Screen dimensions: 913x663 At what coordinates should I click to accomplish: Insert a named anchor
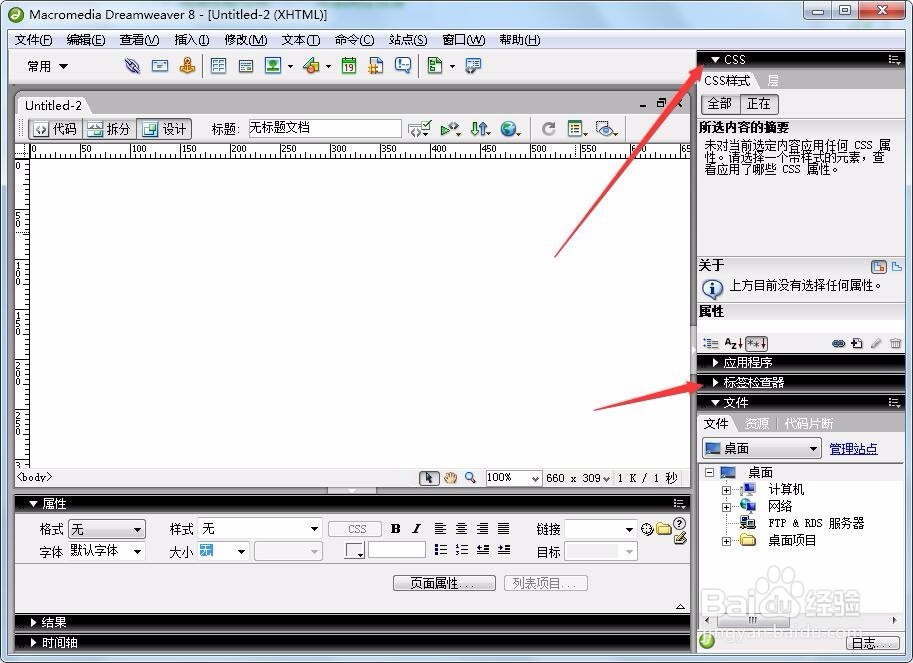coord(187,66)
